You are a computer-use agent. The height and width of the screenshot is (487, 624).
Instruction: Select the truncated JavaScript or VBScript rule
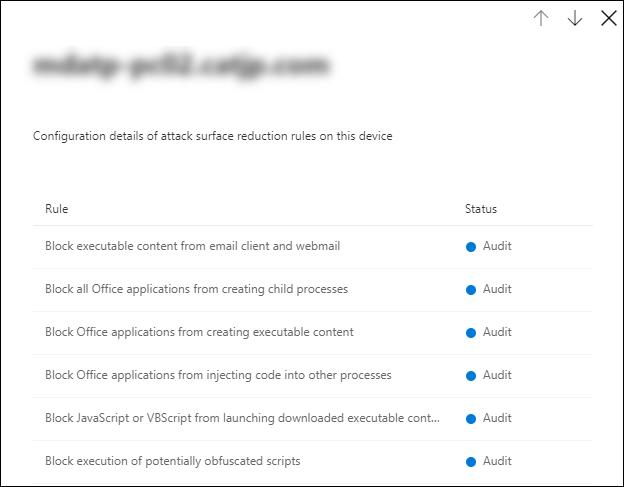(x=242, y=418)
